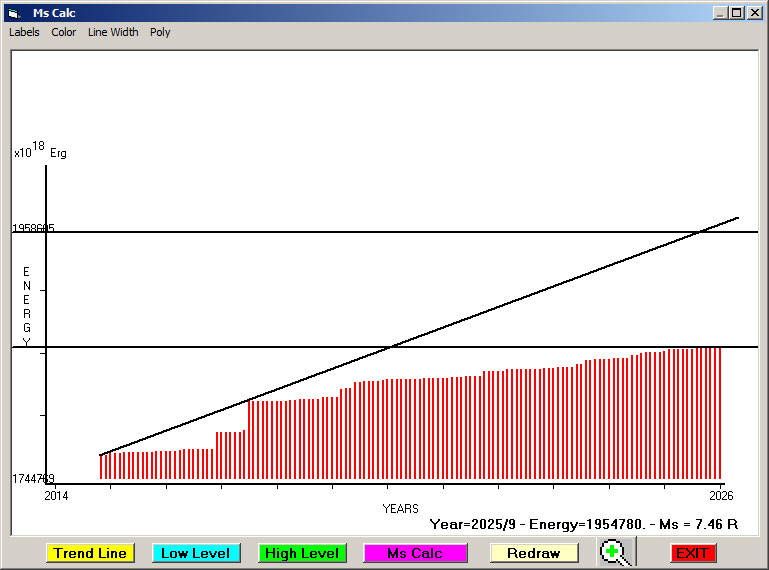769x570 pixels.
Task: Minimize the Ms Calc window
Action: tap(720, 13)
